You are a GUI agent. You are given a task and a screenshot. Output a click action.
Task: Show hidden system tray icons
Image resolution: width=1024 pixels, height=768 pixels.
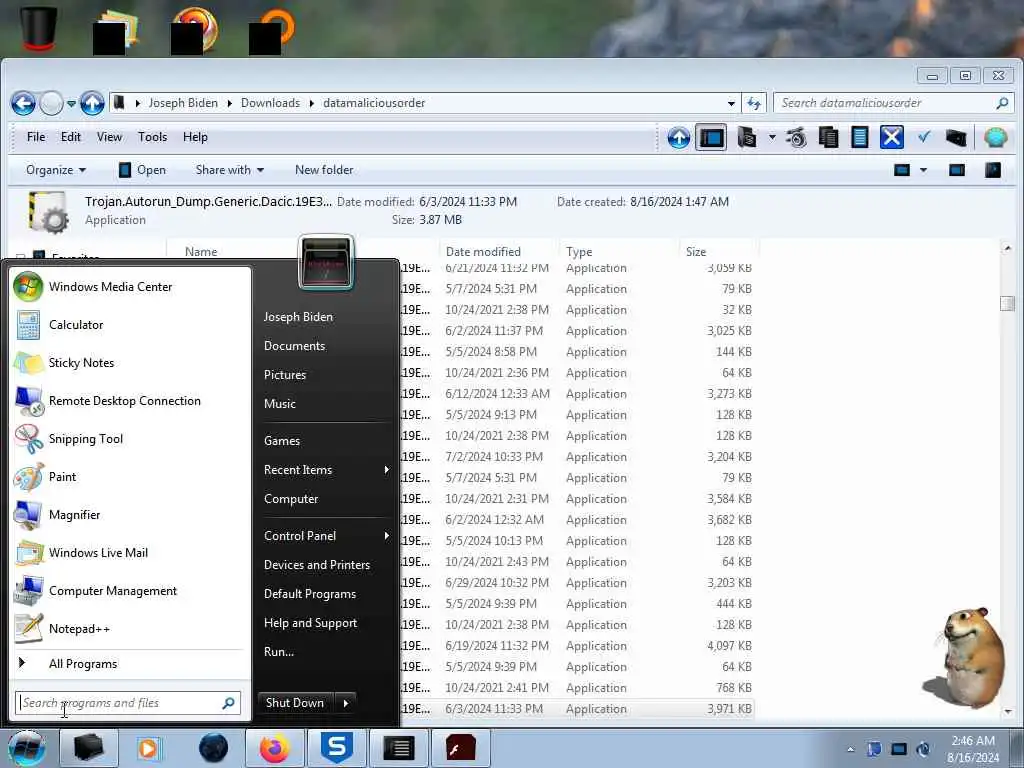click(850, 750)
